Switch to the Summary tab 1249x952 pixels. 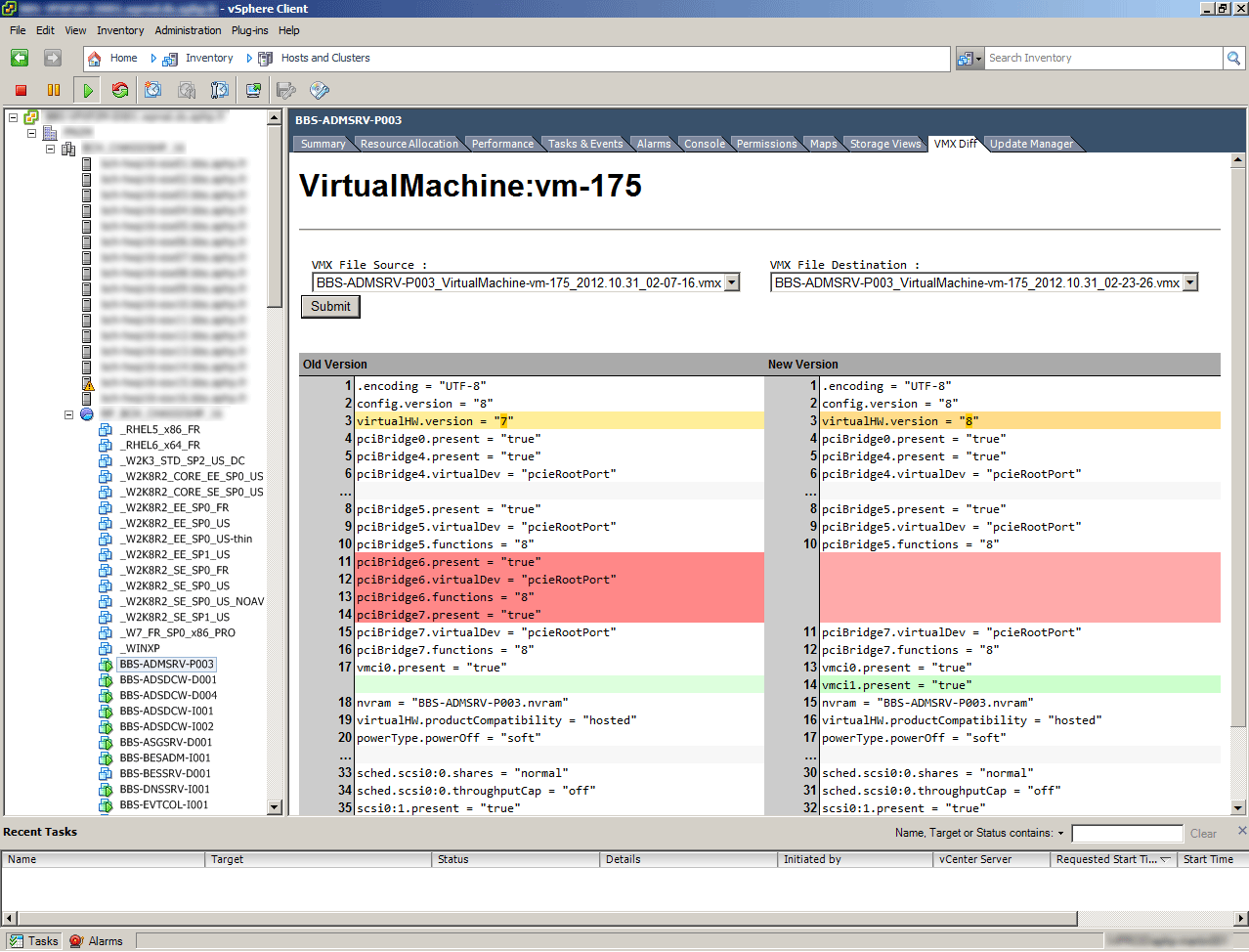[x=323, y=144]
